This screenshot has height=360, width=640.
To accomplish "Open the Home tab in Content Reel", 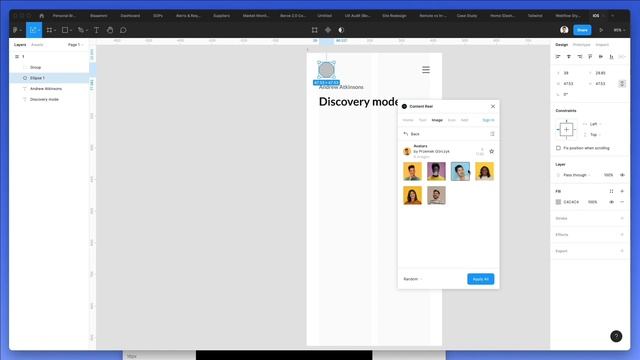I will (x=408, y=120).
